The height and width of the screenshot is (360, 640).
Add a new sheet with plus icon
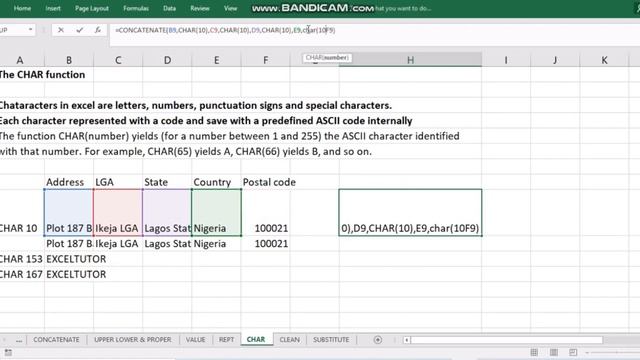click(378, 340)
